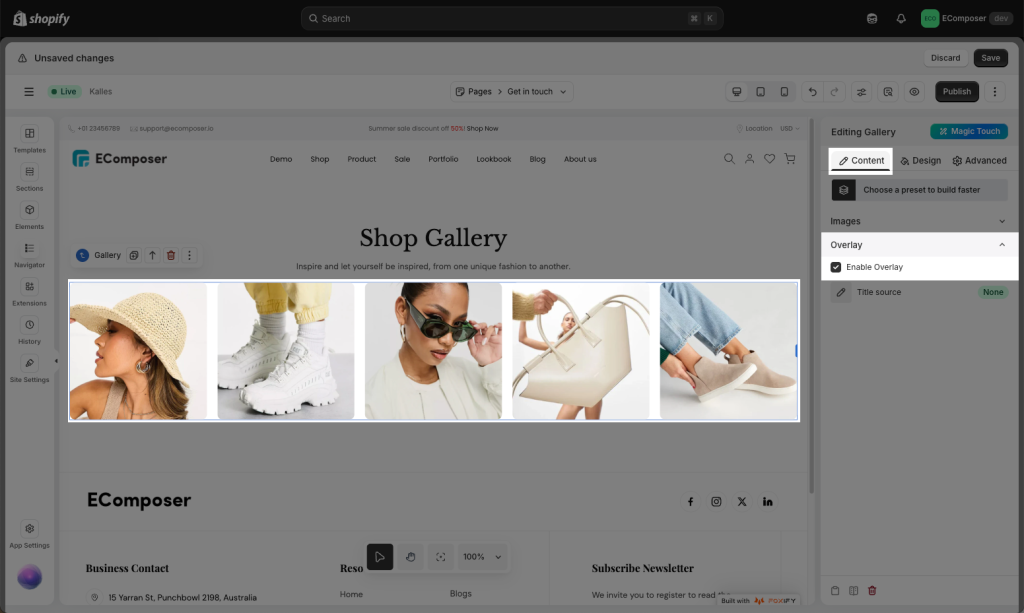Open the Elements panel
This screenshot has height=613, width=1024.
(x=29, y=215)
